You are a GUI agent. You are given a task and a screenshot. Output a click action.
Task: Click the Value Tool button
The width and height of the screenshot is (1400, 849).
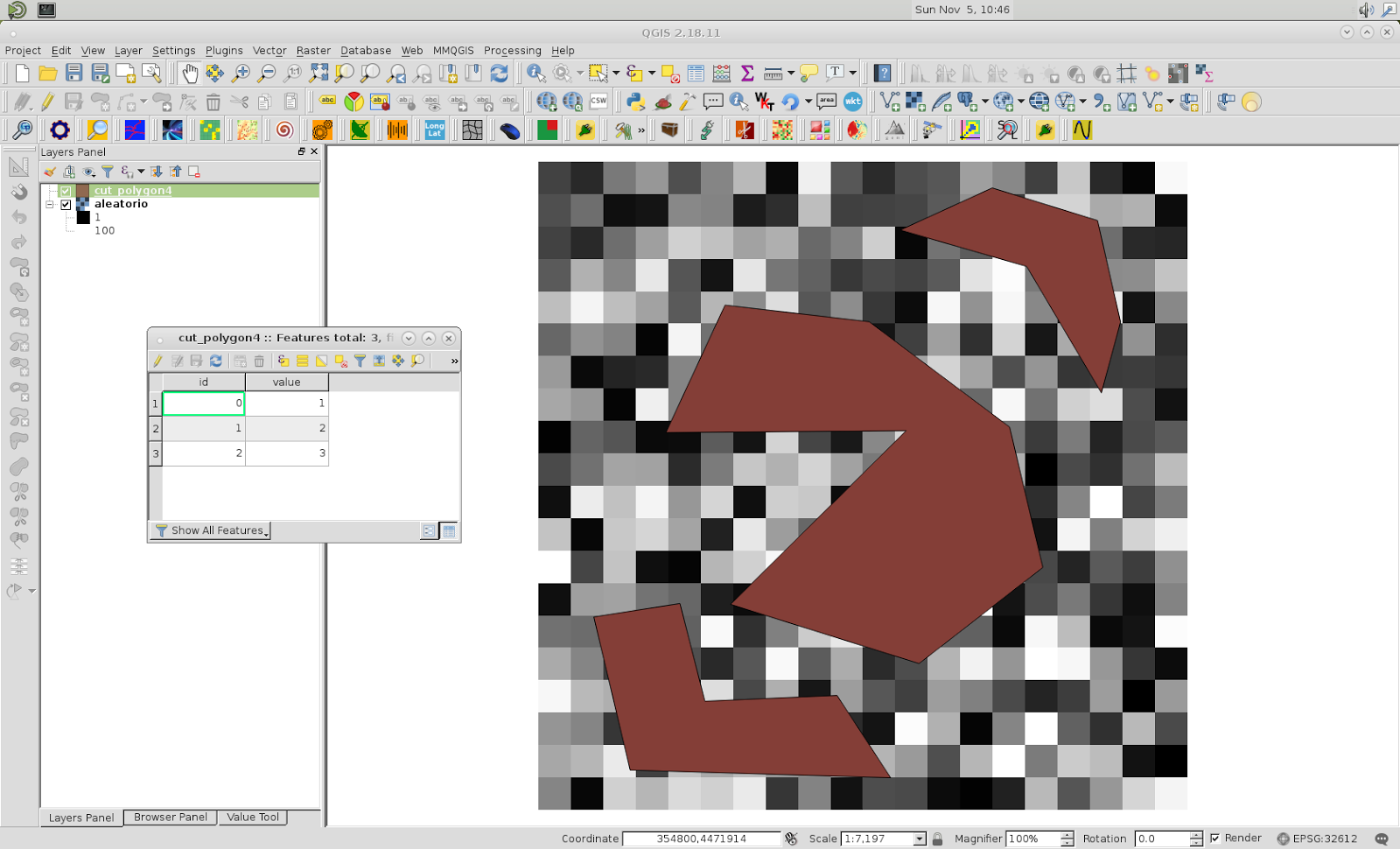point(253,817)
